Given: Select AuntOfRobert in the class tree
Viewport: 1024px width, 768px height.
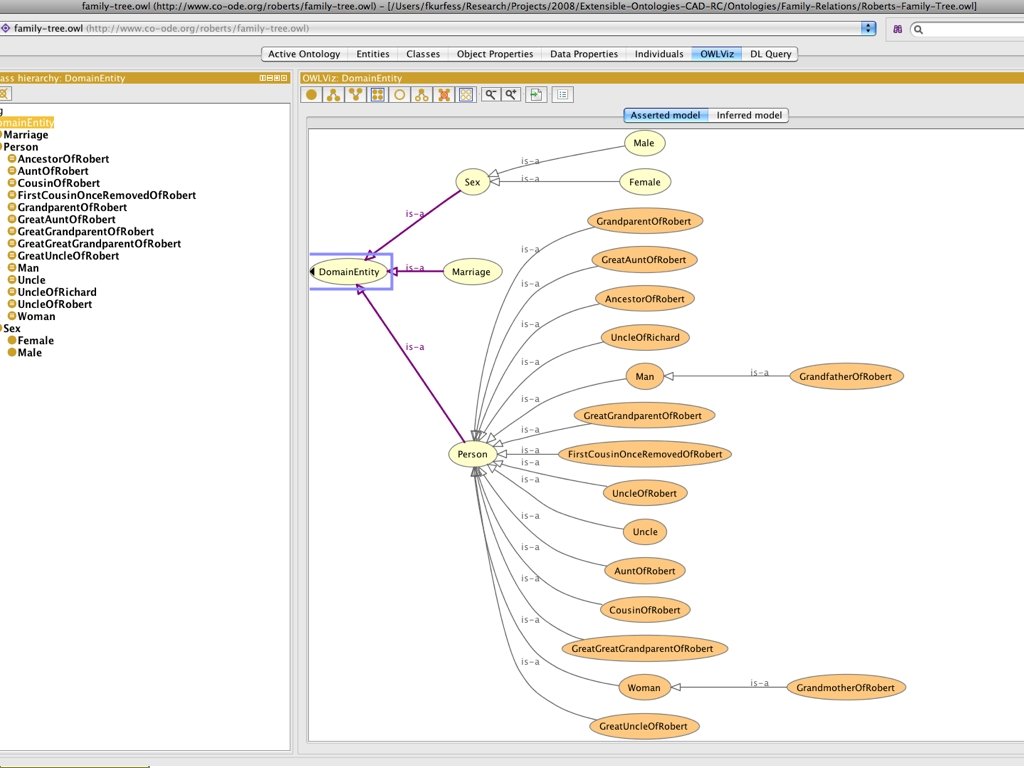Looking at the screenshot, I should (x=53, y=171).
